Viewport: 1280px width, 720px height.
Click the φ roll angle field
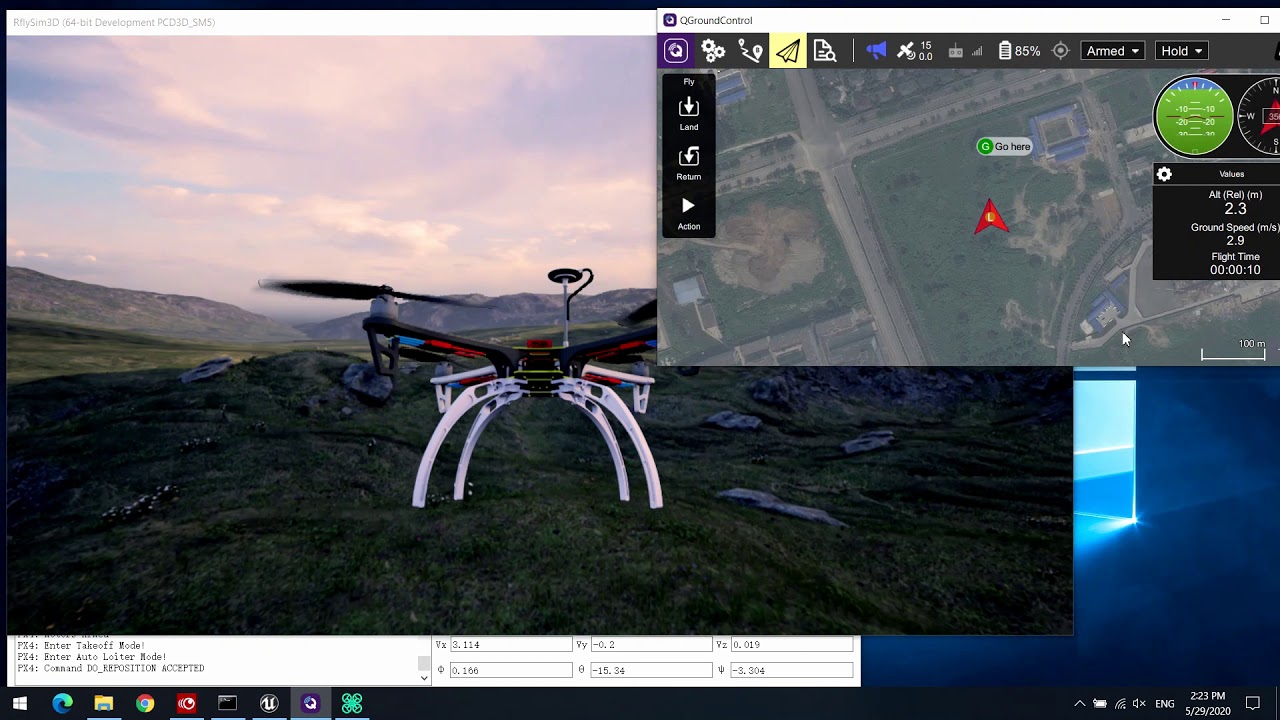click(x=510, y=670)
